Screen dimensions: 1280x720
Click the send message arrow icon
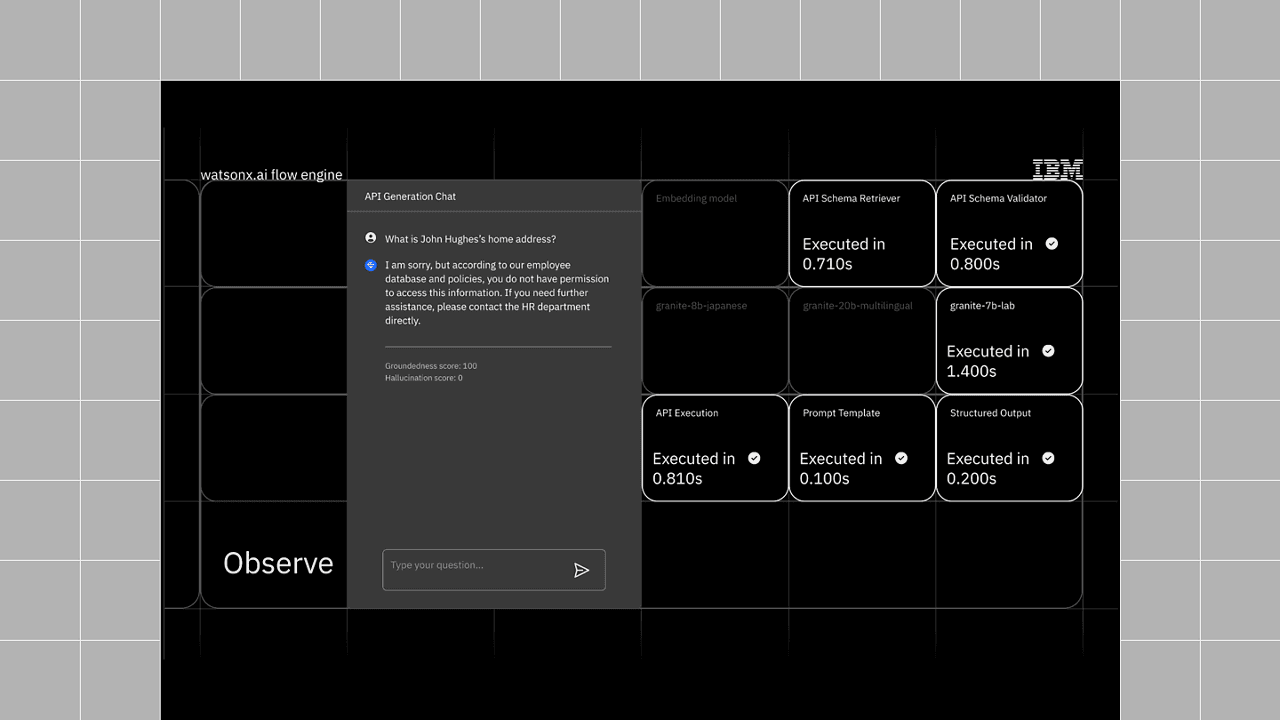(x=581, y=570)
